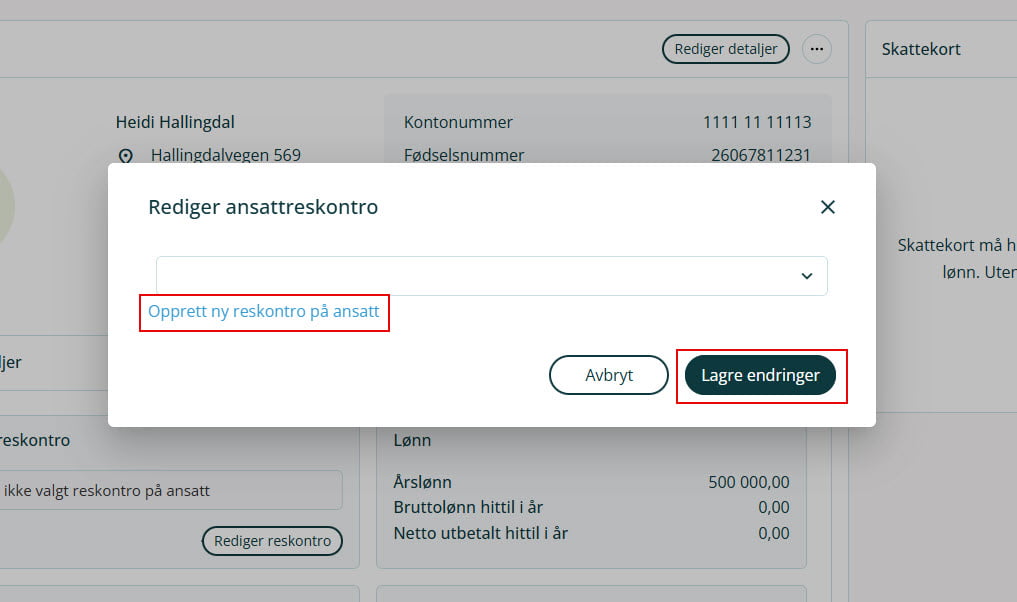Open Rediger detaljer for the employee
This screenshot has width=1017, height=602.
coord(725,48)
